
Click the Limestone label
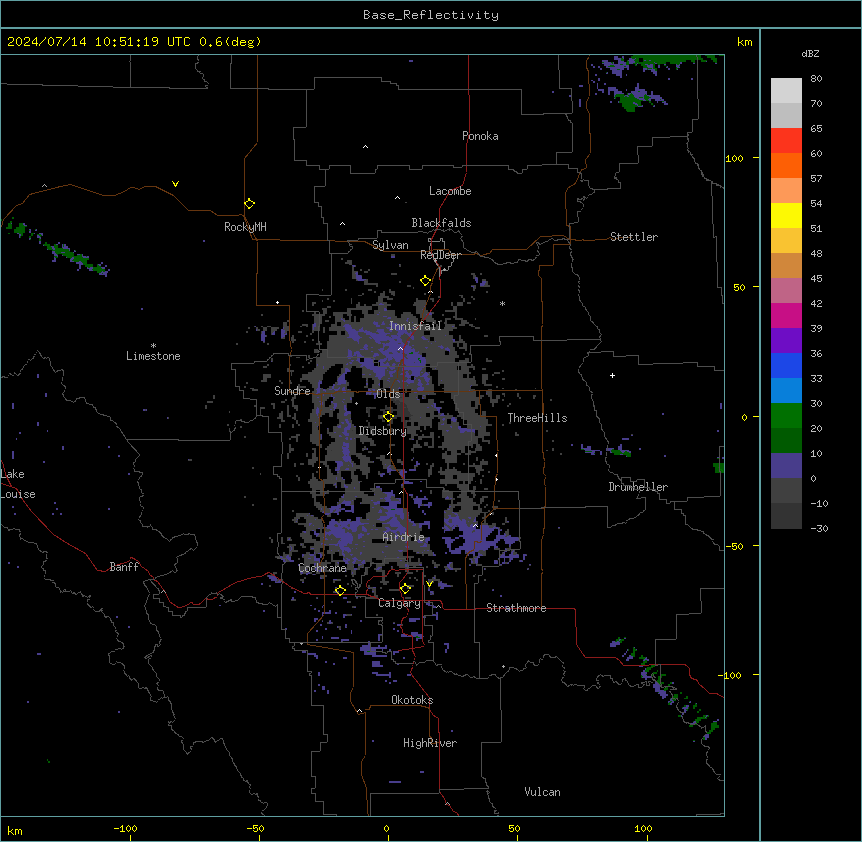[x=153, y=356]
